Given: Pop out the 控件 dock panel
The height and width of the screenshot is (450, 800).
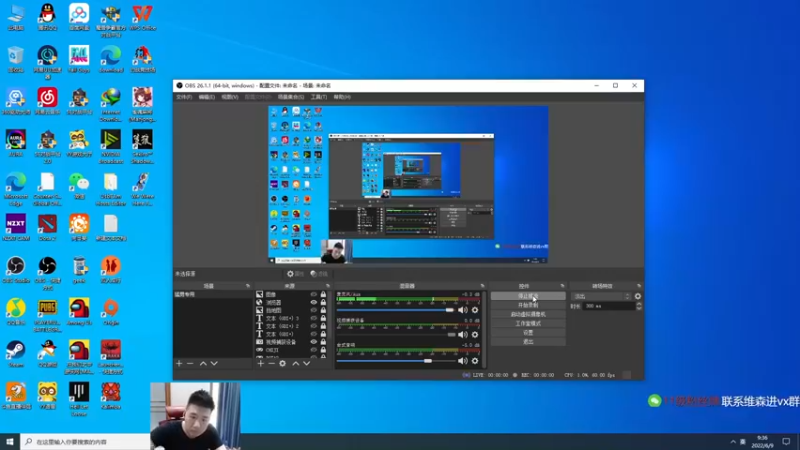Looking at the screenshot, I should point(562,286).
